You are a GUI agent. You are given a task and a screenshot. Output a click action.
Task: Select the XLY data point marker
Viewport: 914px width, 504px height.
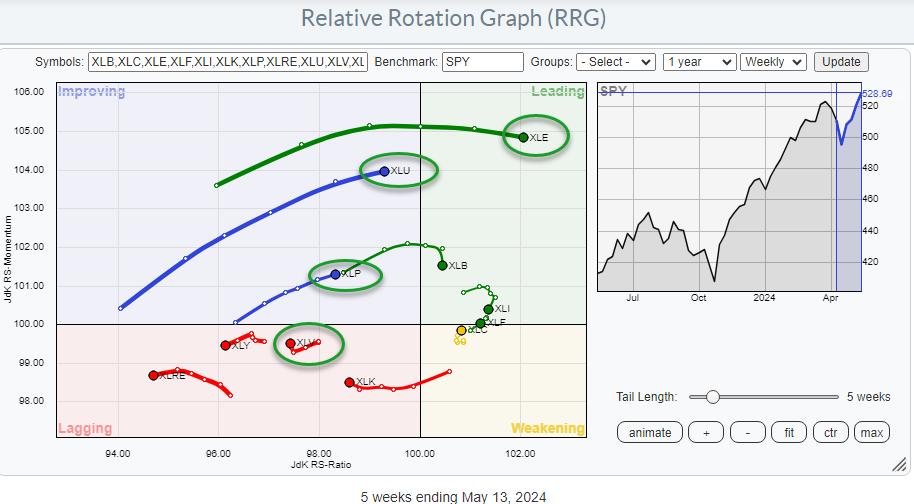[226, 345]
